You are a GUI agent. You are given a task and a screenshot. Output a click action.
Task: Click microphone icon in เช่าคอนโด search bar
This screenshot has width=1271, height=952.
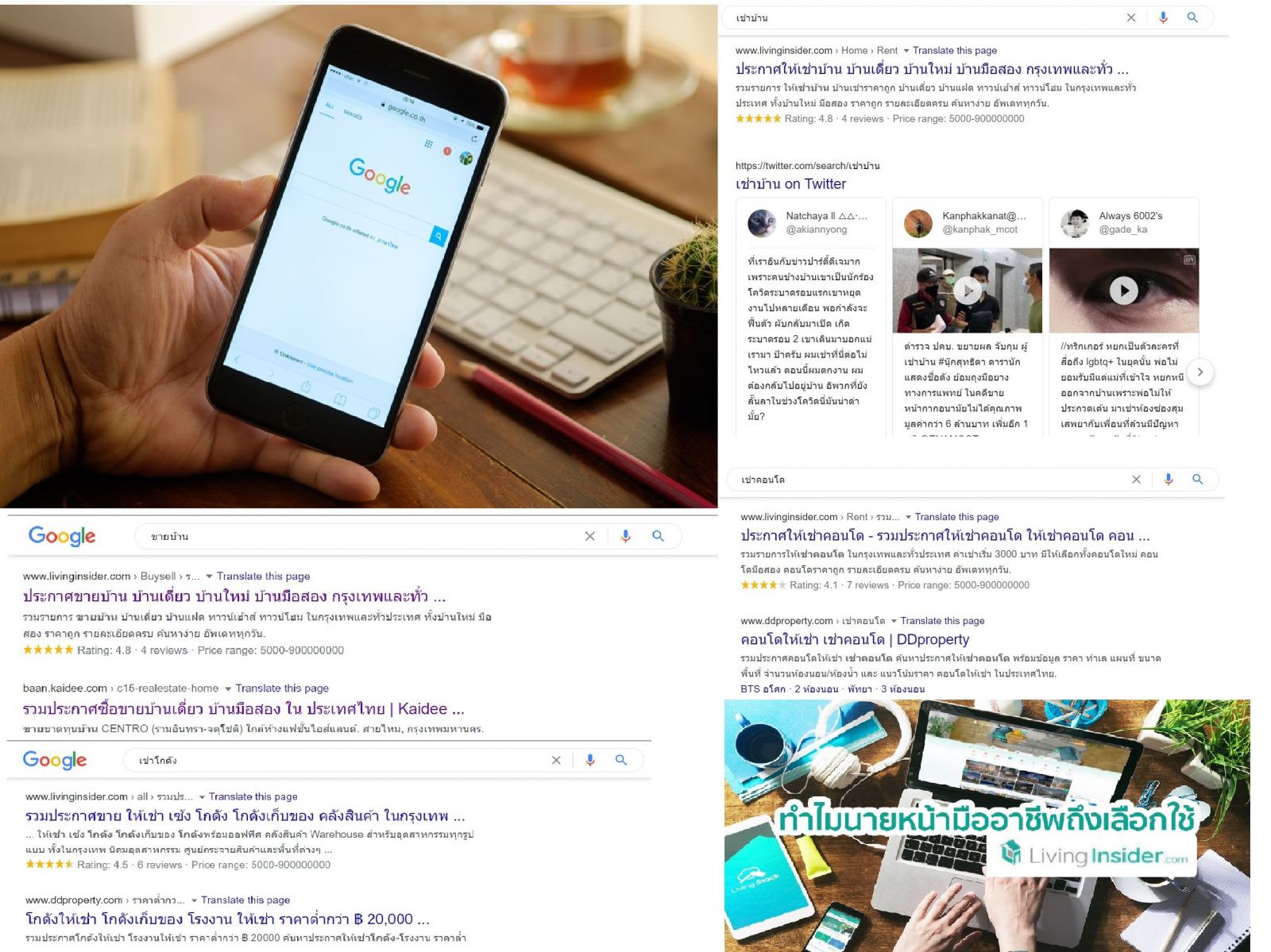(x=1169, y=479)
